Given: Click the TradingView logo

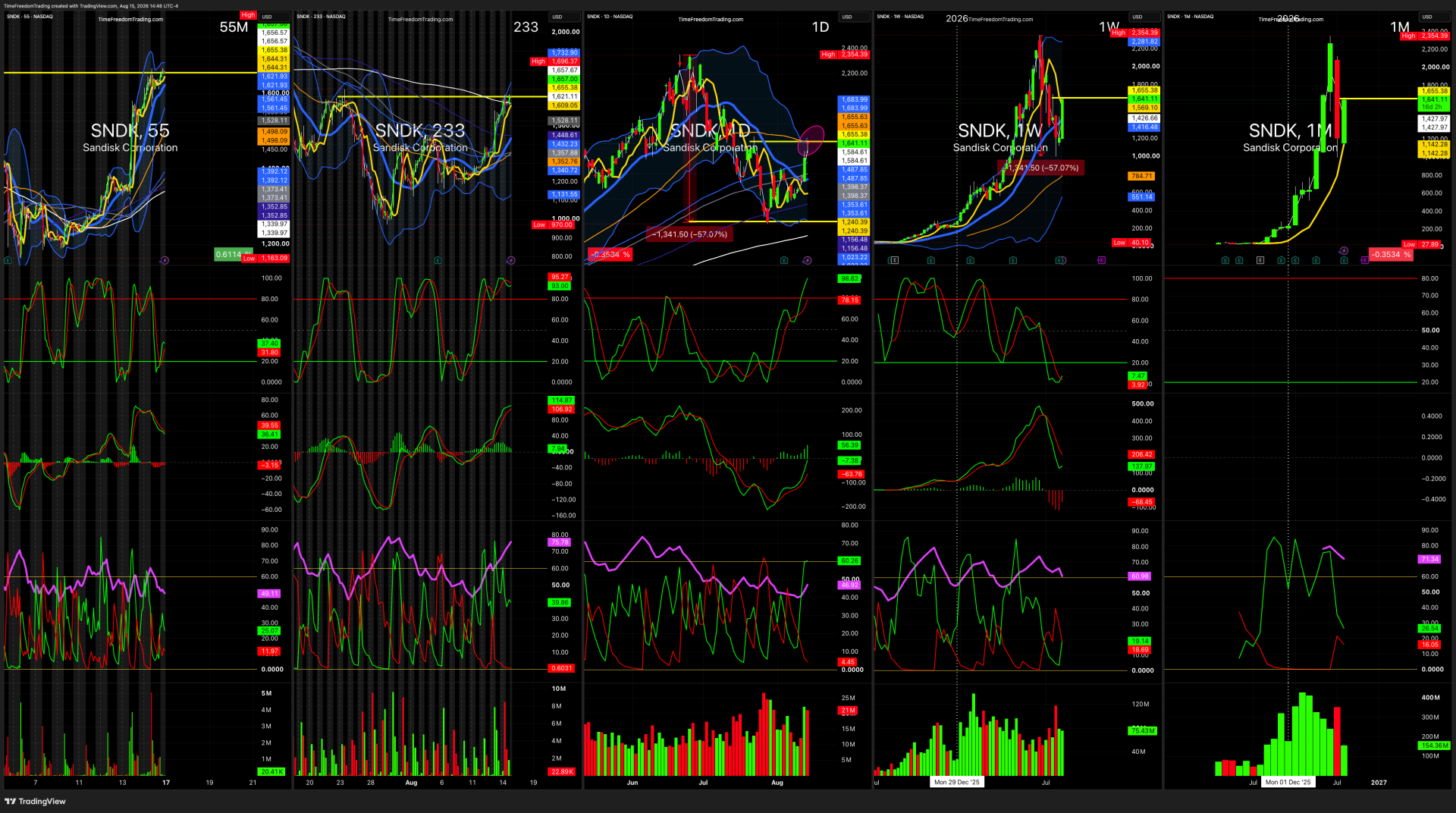Looking at the screenshot, I should click(x=35, y=801).
